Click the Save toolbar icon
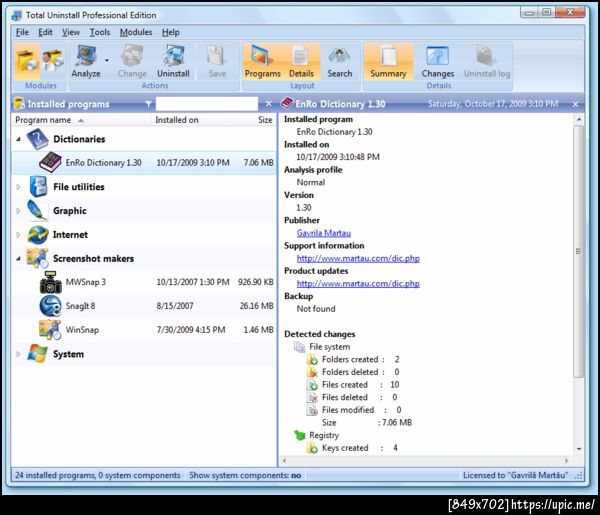Image resolution: width=600 pixels, height=515 pixels. 217,61
